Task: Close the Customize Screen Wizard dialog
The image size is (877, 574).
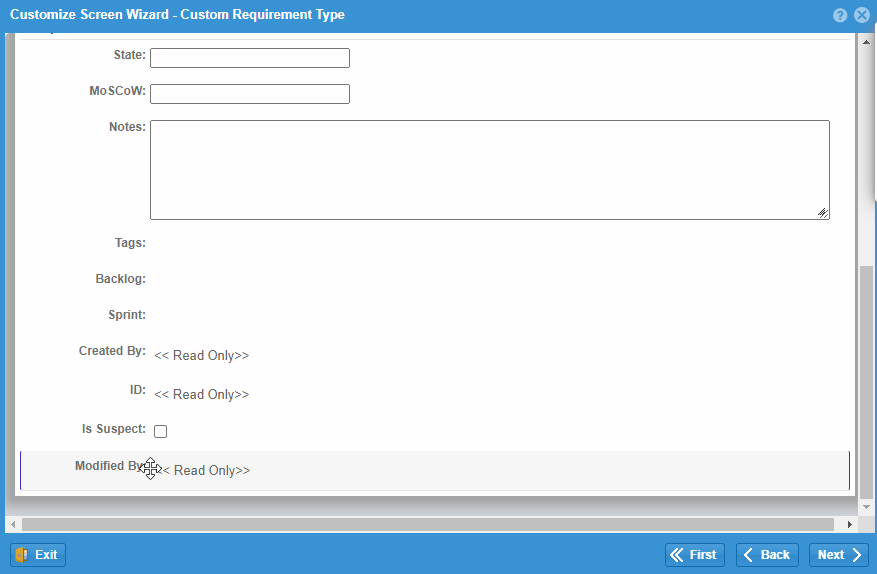Action: tap(862, 15)
